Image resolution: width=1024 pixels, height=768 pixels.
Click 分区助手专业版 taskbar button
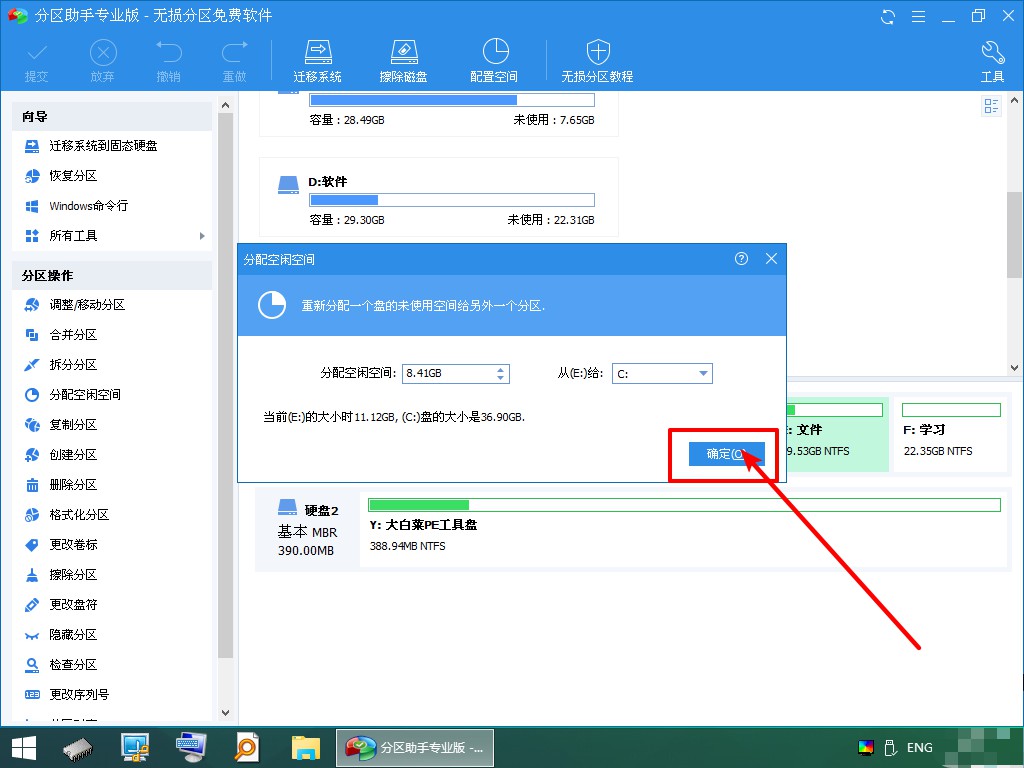(415, 748)
